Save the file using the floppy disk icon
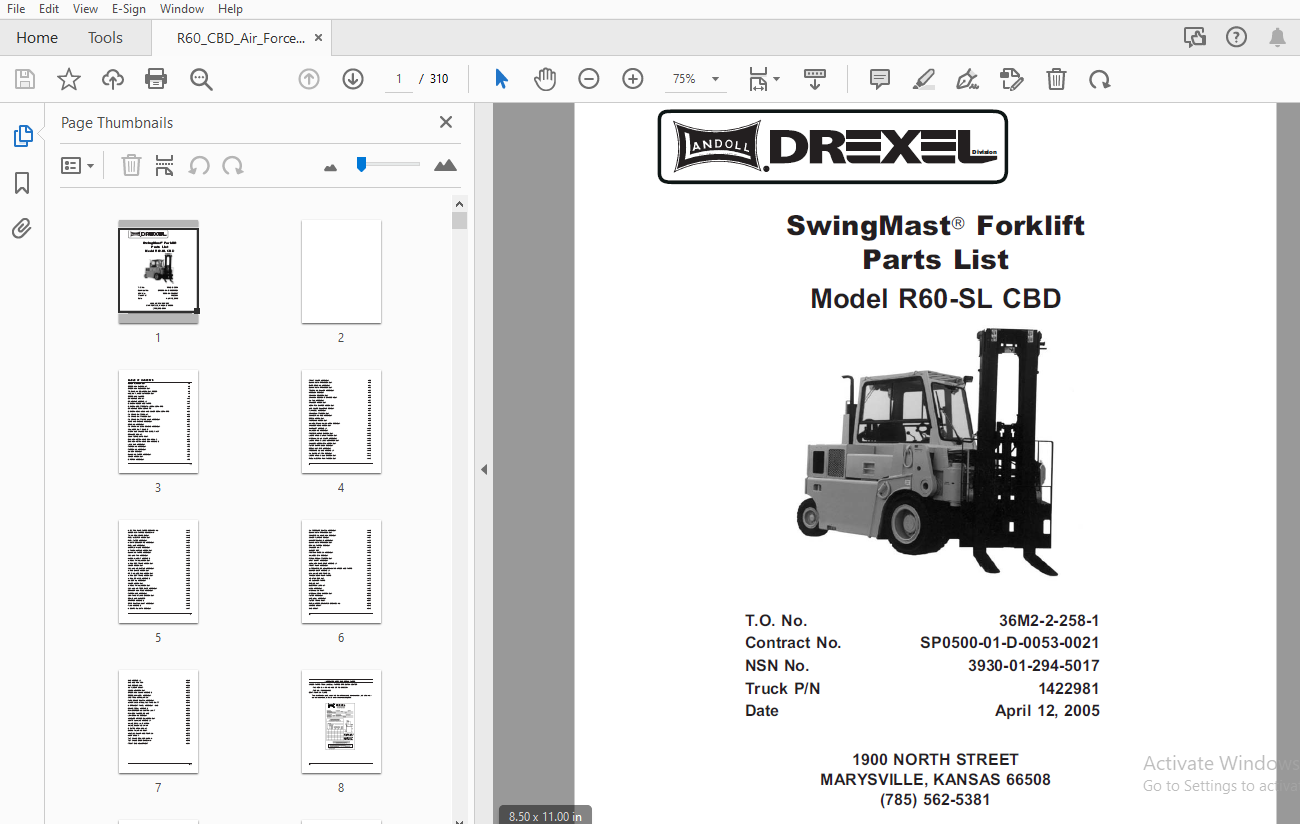1300x824 pixels. click(25, 79)
